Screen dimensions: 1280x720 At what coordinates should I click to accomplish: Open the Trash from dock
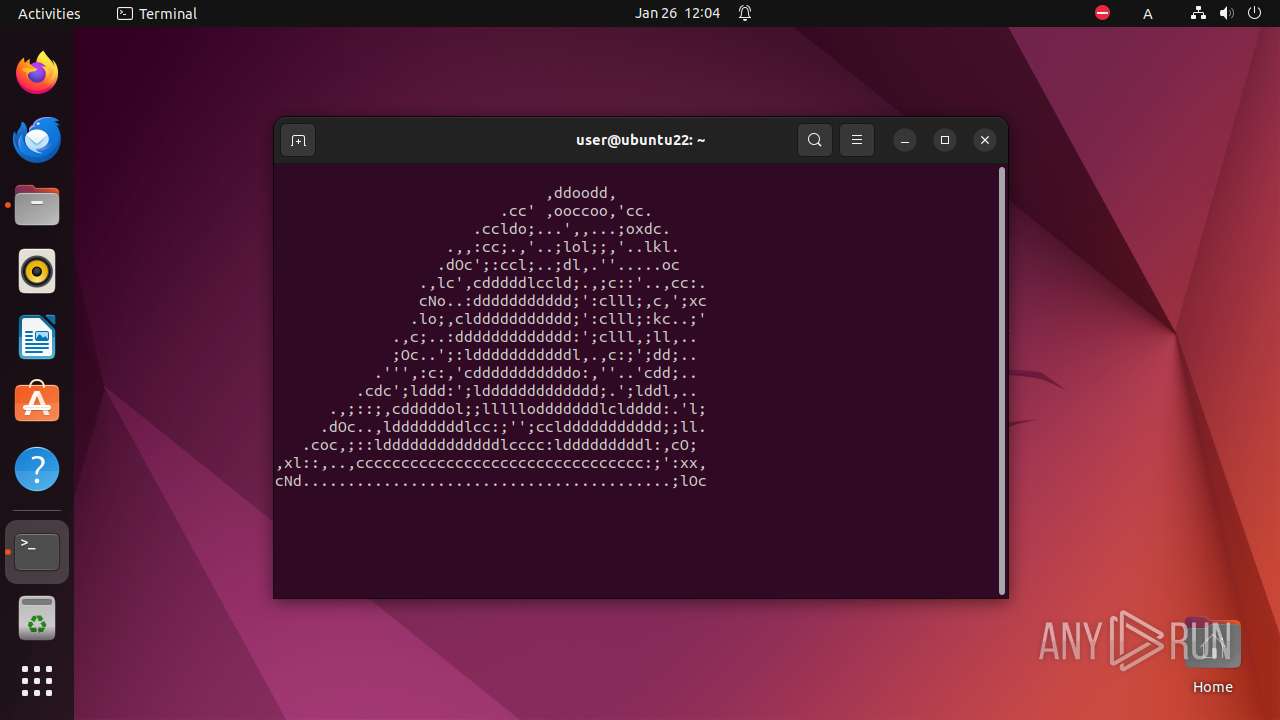click(37, 618)
